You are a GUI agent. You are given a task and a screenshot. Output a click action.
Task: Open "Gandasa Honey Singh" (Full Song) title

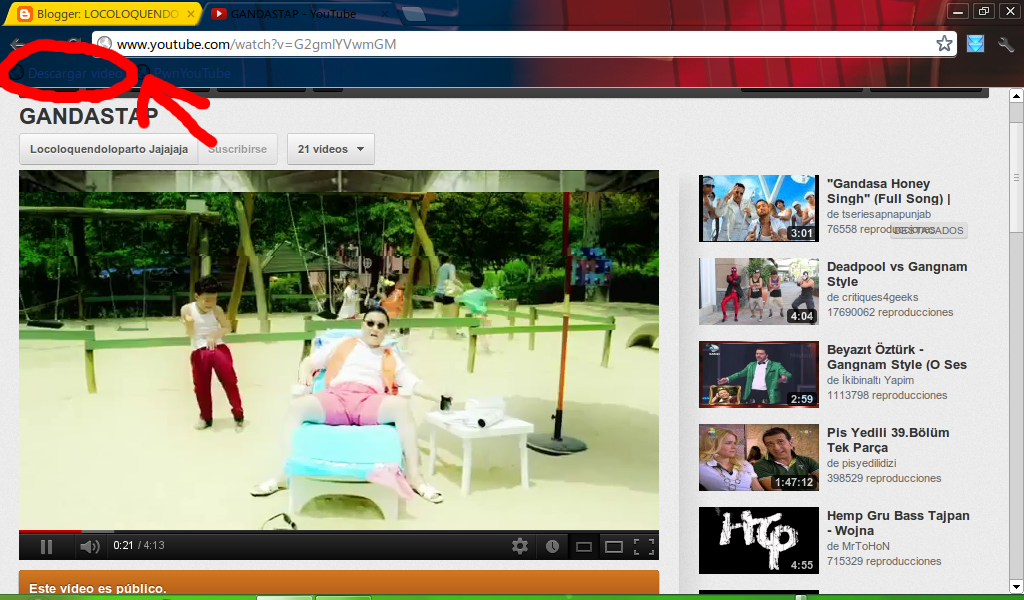pyautogui.click(x=889, y=191)
